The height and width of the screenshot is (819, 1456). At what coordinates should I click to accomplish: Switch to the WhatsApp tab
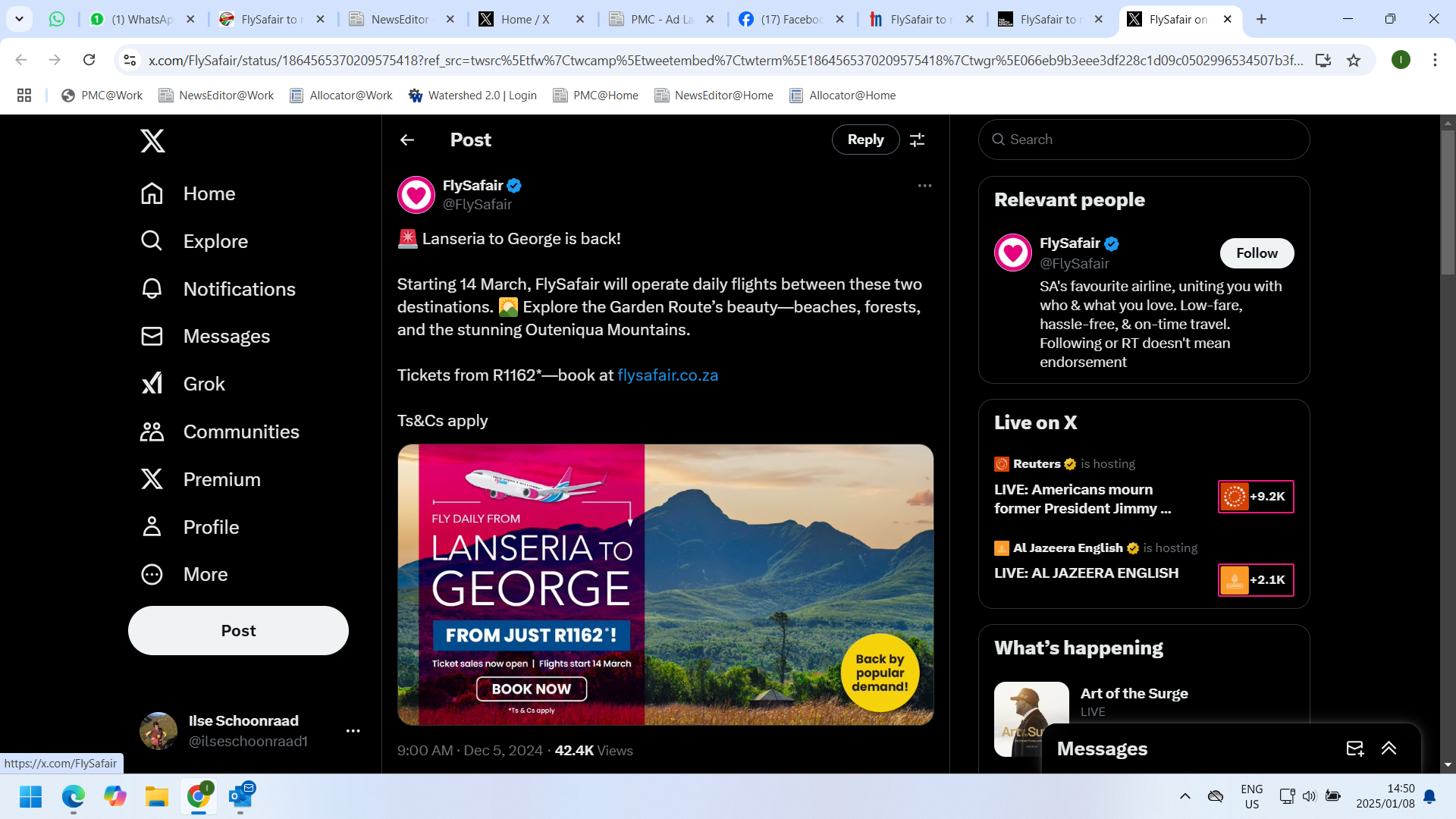coord(142,19)
